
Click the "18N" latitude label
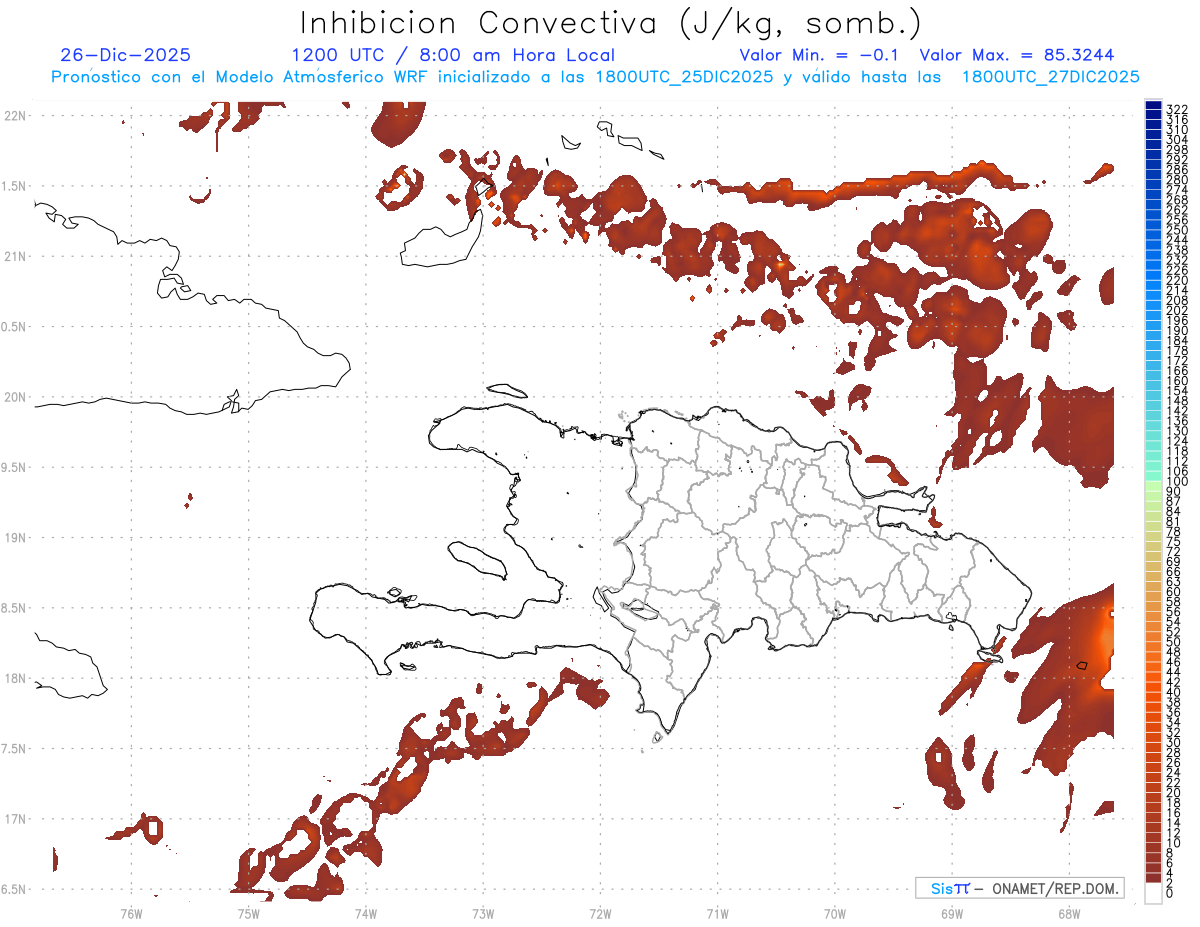click(x=15, y=678)
